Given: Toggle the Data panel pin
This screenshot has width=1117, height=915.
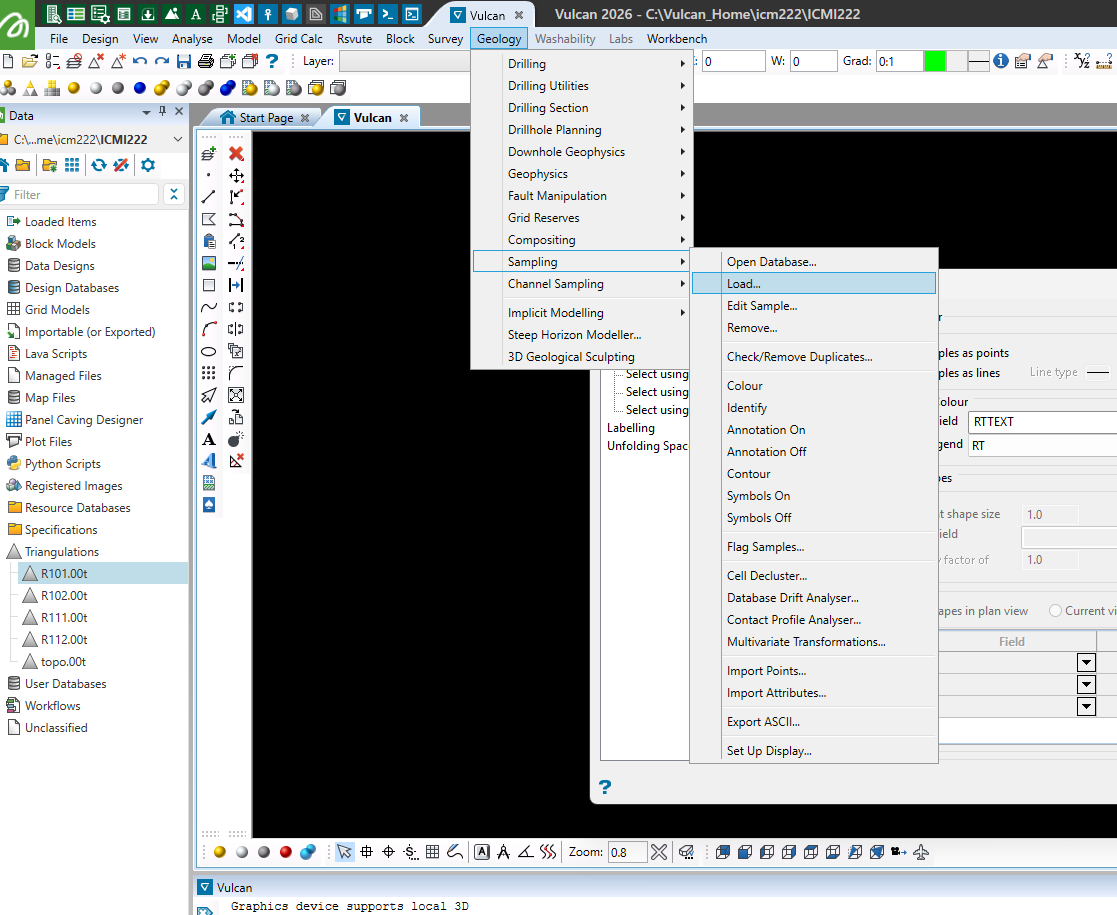Looking at the screenshot, I should 162,112.
